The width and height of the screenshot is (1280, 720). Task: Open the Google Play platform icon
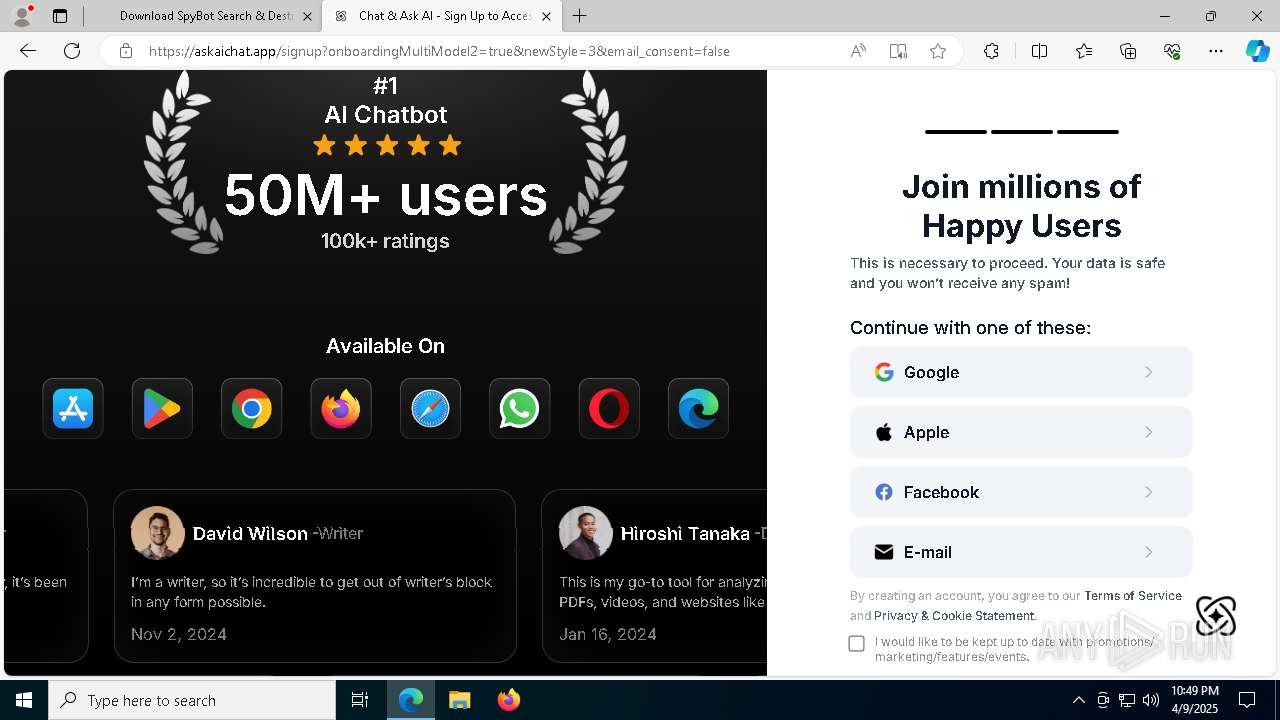(162, 408)
